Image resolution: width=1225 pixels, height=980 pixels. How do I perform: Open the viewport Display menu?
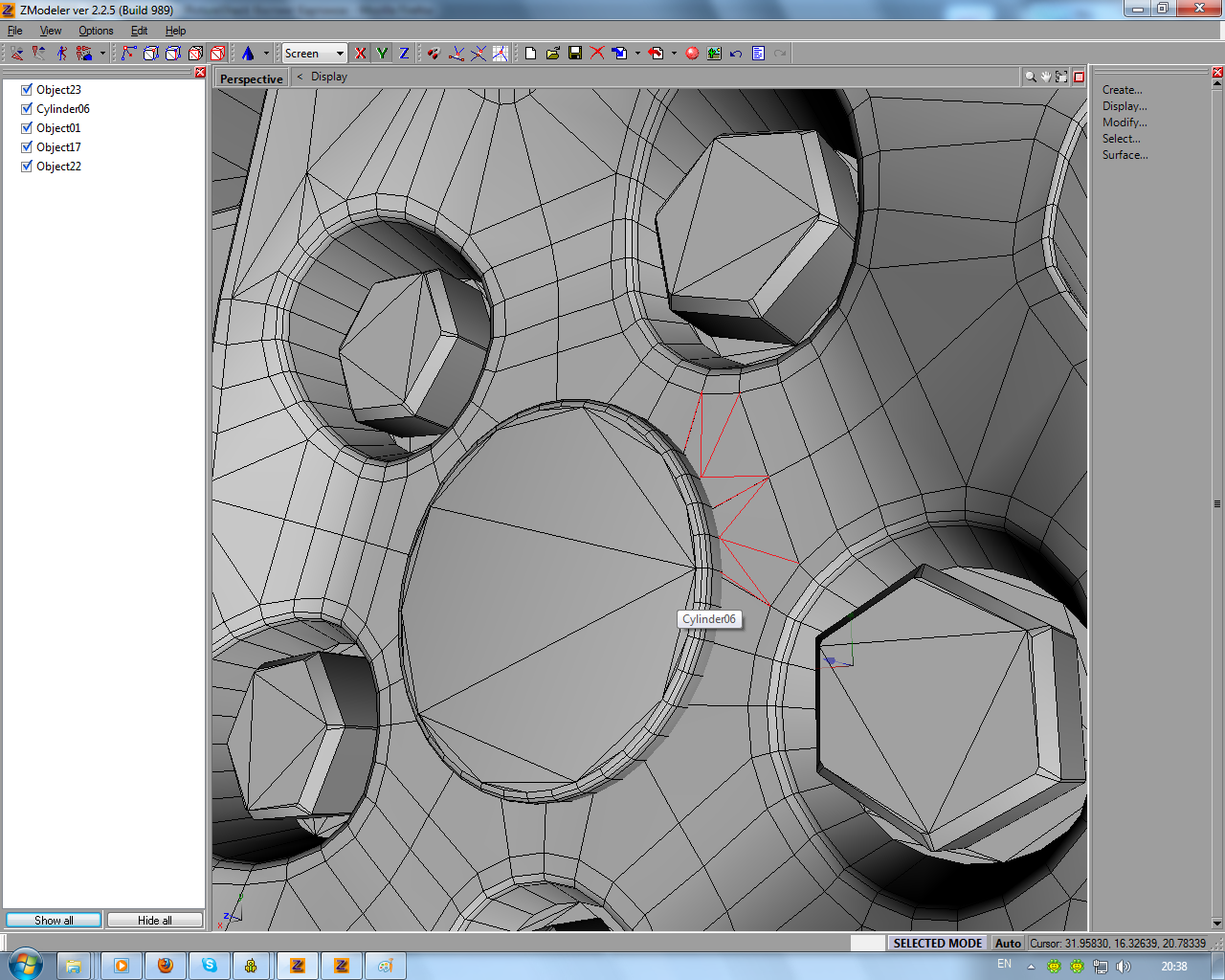329,77
